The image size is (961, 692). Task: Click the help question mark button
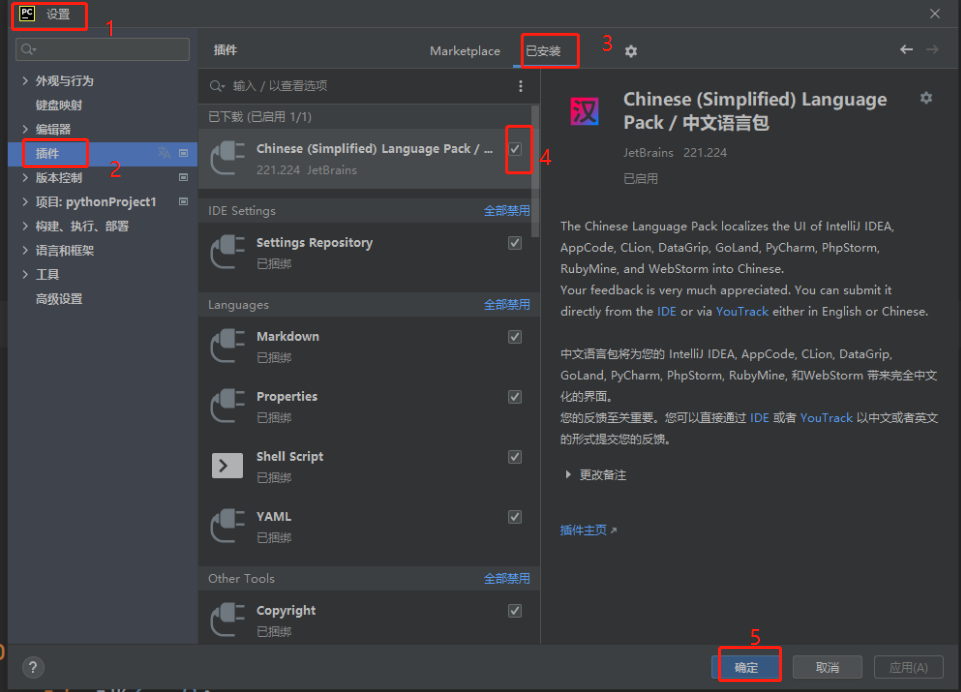[x=33, y=667]
